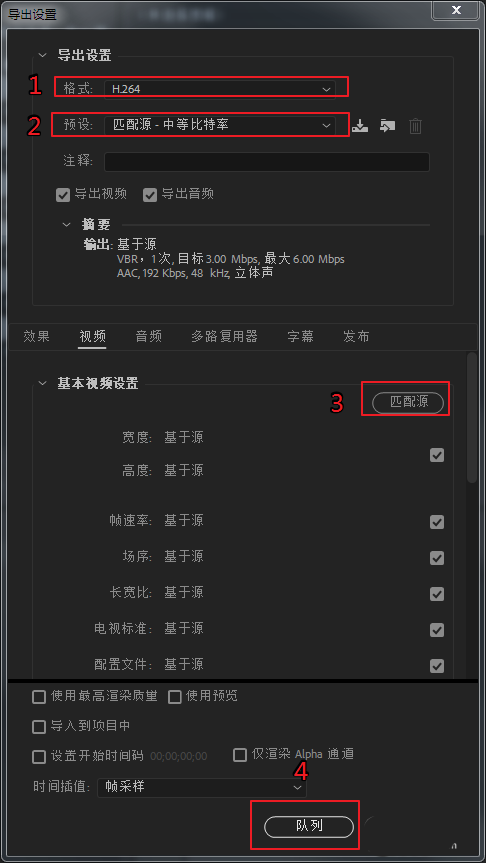This screenshot has width=486, height=863.
Task: Enable 使用最高渲染质量 checkbox
Action: (x=39, y=697)
